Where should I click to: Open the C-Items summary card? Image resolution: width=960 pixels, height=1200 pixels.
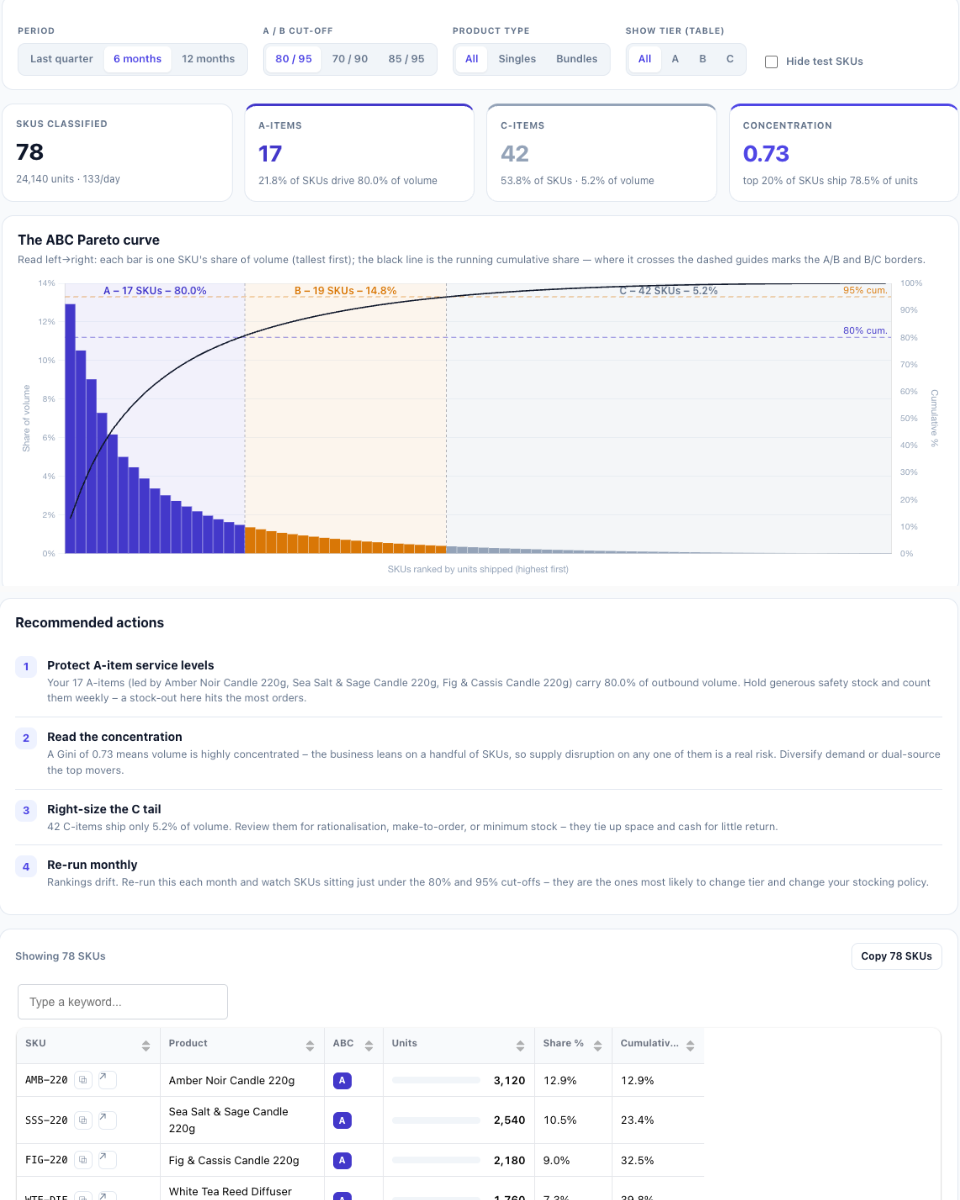tap(602, 153)
